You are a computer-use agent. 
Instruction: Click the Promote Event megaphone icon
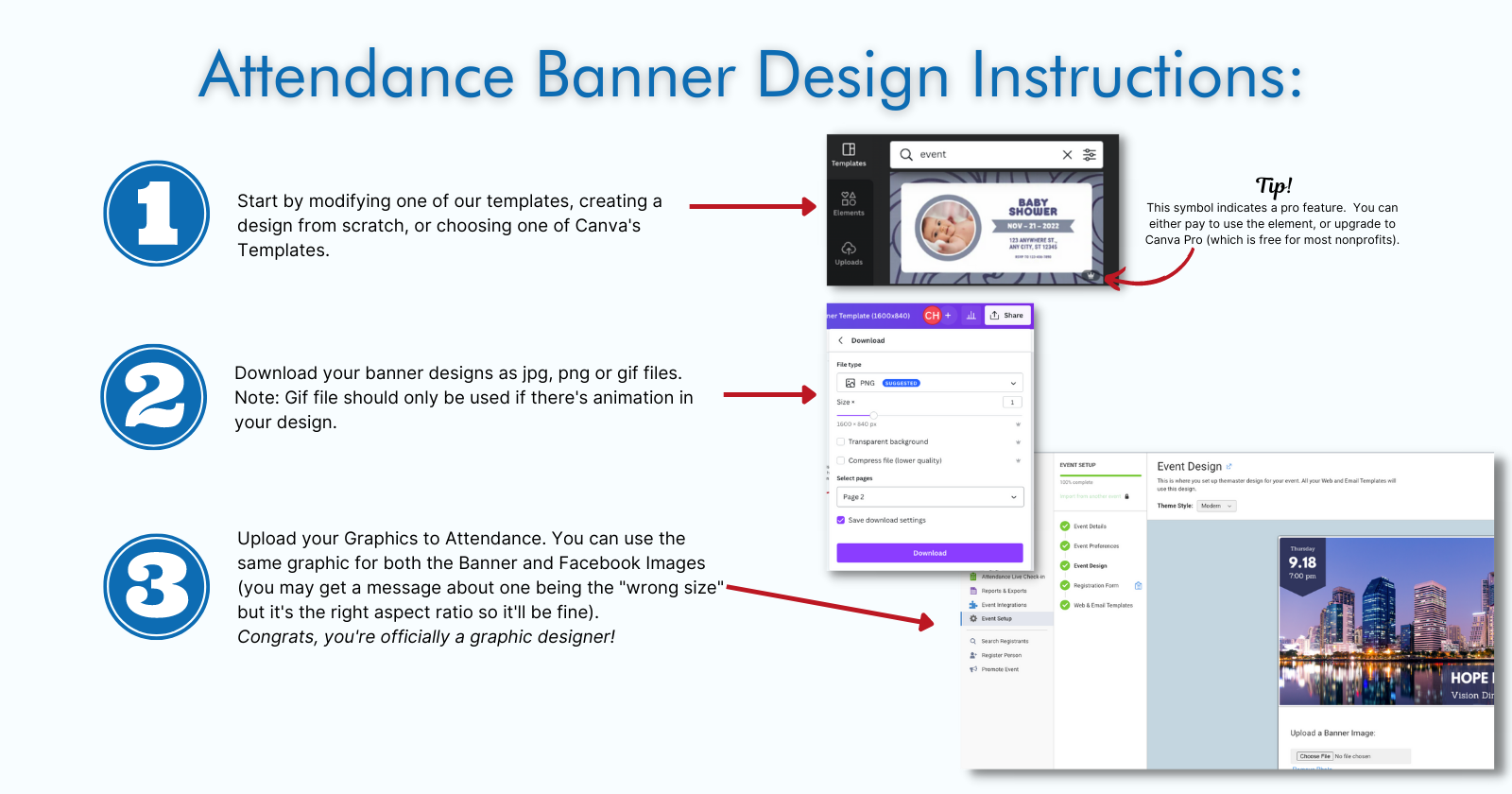click(x=973, y=669)
